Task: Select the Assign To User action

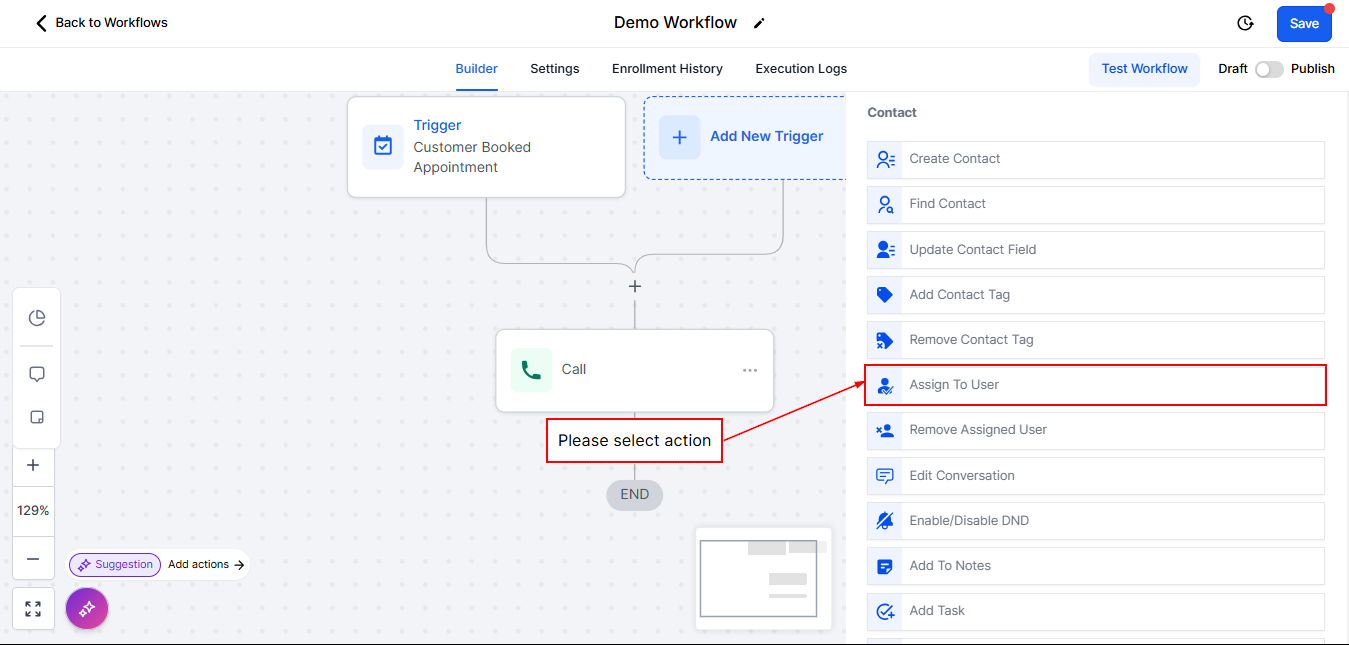Action: coord(1095,385)
